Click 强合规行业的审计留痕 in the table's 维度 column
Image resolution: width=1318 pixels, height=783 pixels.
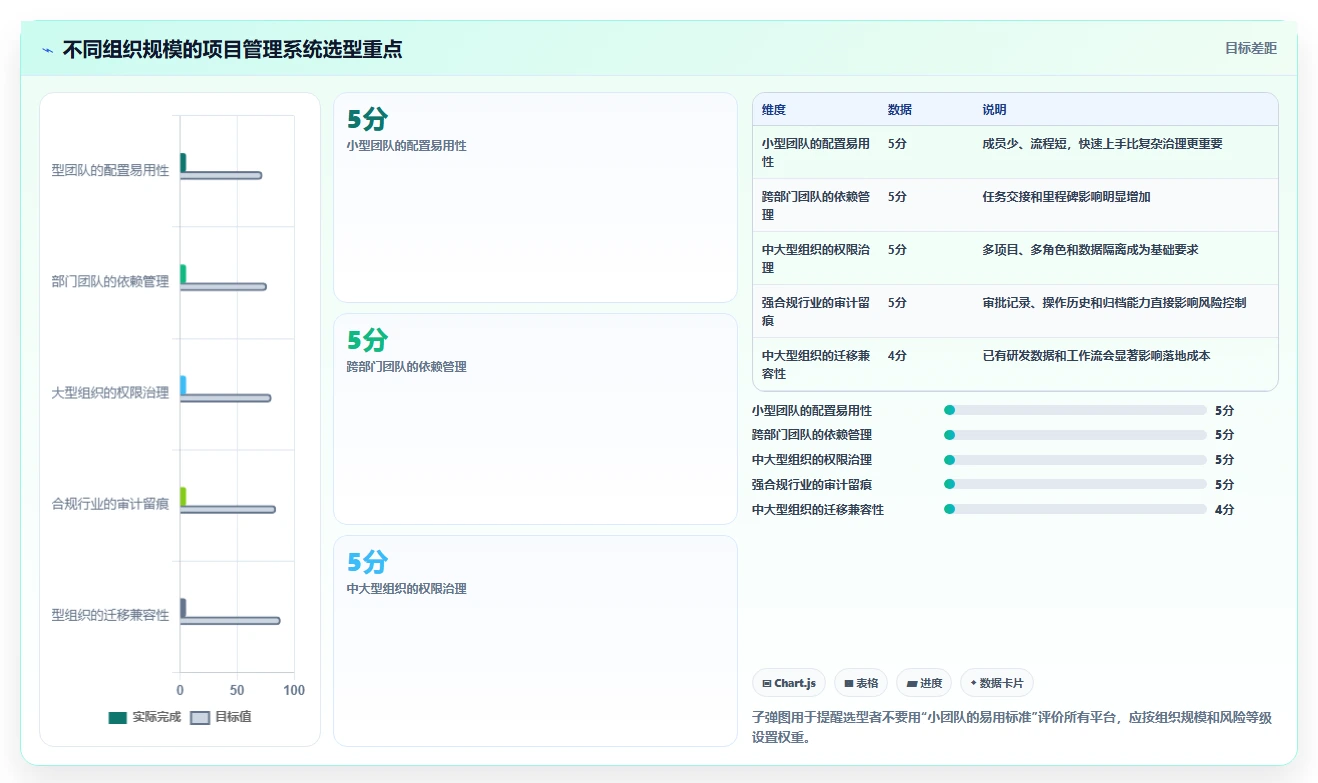815,312
